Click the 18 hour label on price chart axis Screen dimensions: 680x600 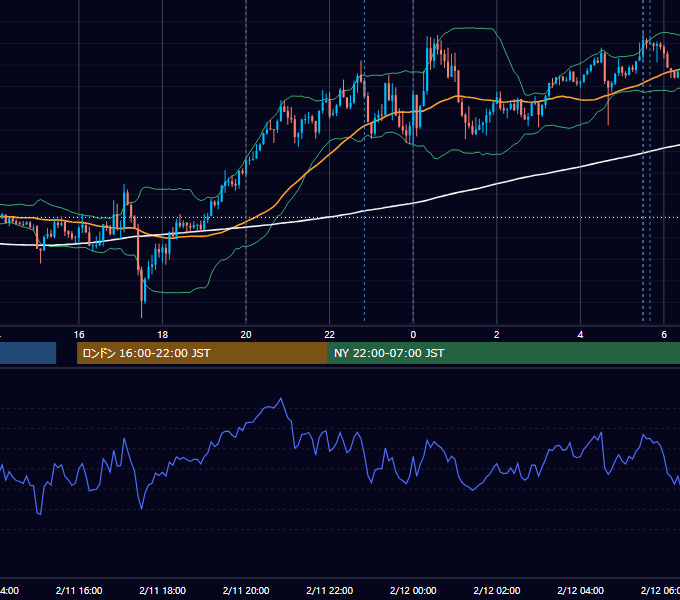coord(163,335)
